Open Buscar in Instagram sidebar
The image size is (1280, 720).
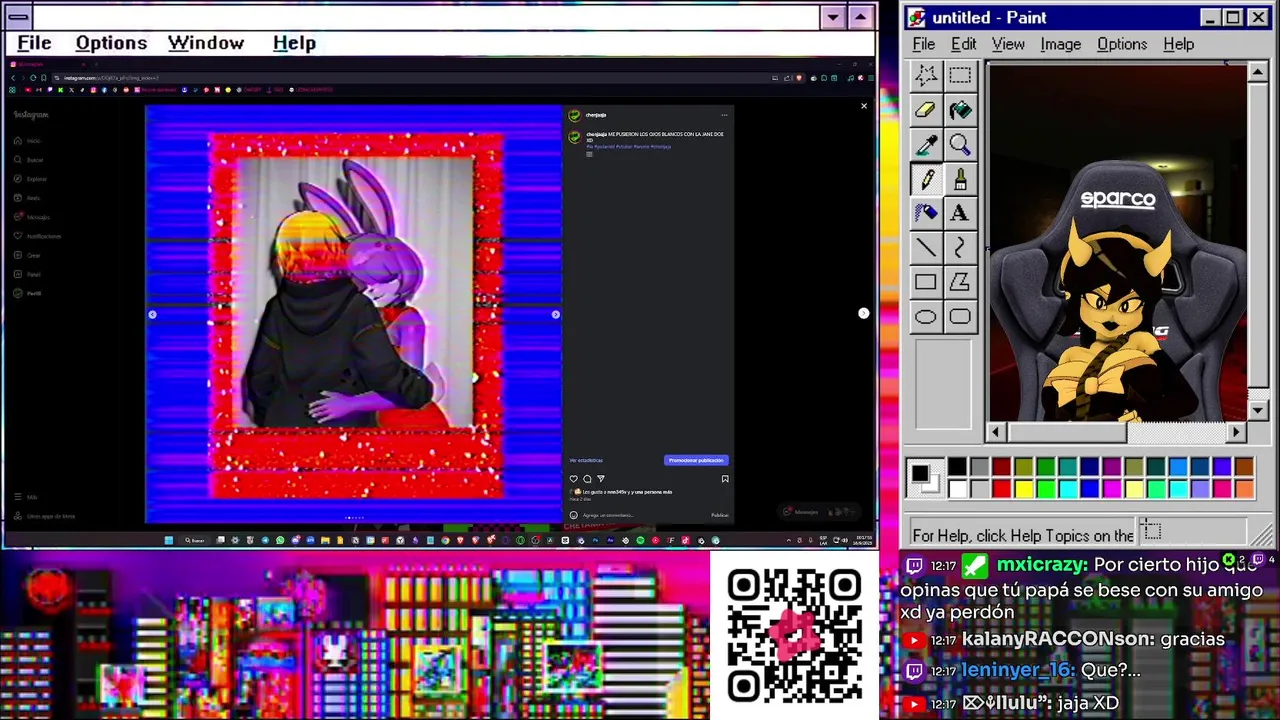point(29,160)
